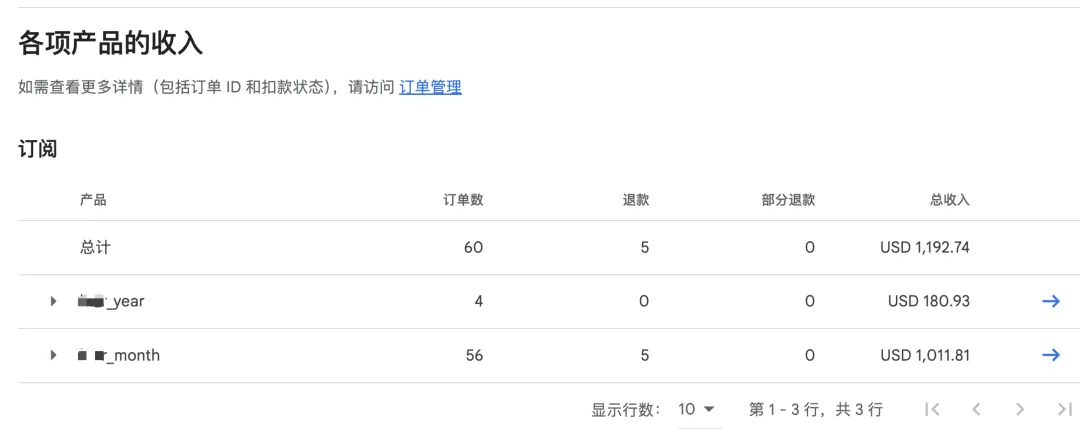Open the 订单管理 link
1080x439 pixels.
coord(430,88)
